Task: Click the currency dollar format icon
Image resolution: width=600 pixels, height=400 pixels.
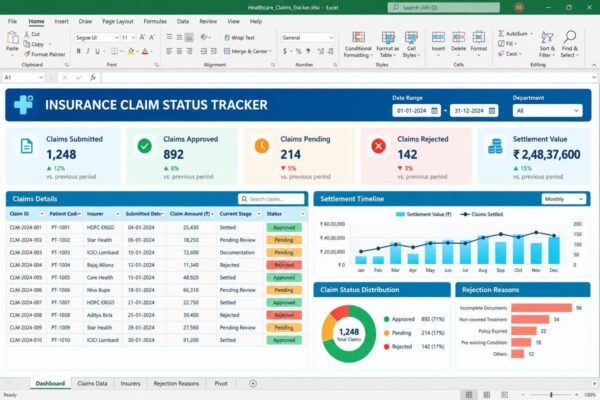Action: pyautogui.click(x=285, y=51)
